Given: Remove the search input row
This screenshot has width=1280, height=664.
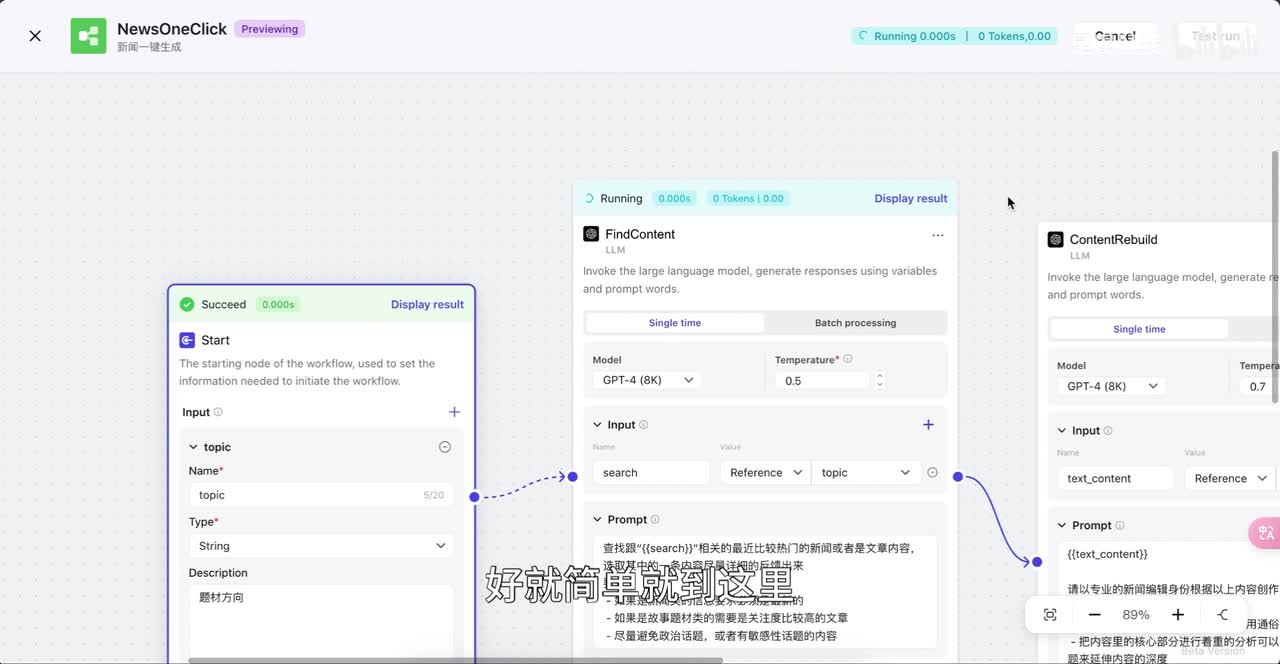Looking at the screenshot, I should [932, 473].
